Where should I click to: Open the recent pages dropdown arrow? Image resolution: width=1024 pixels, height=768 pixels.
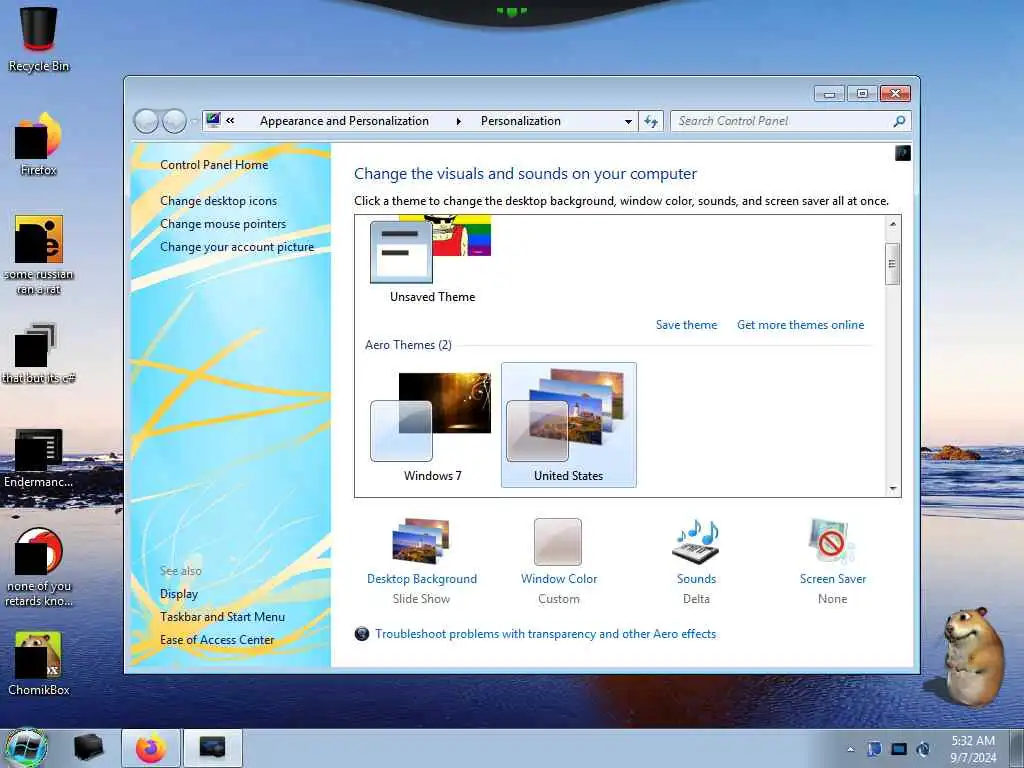pyautogui.click(x=194, y=121)
